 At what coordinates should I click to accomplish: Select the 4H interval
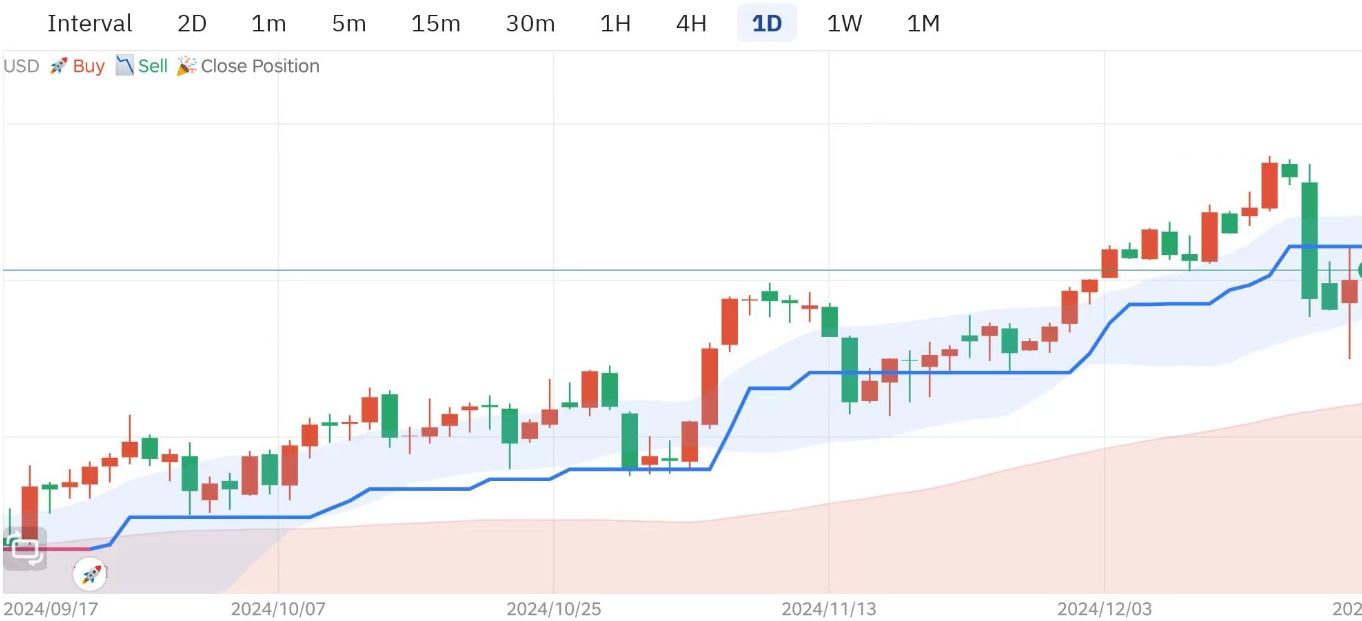point(691,23)
